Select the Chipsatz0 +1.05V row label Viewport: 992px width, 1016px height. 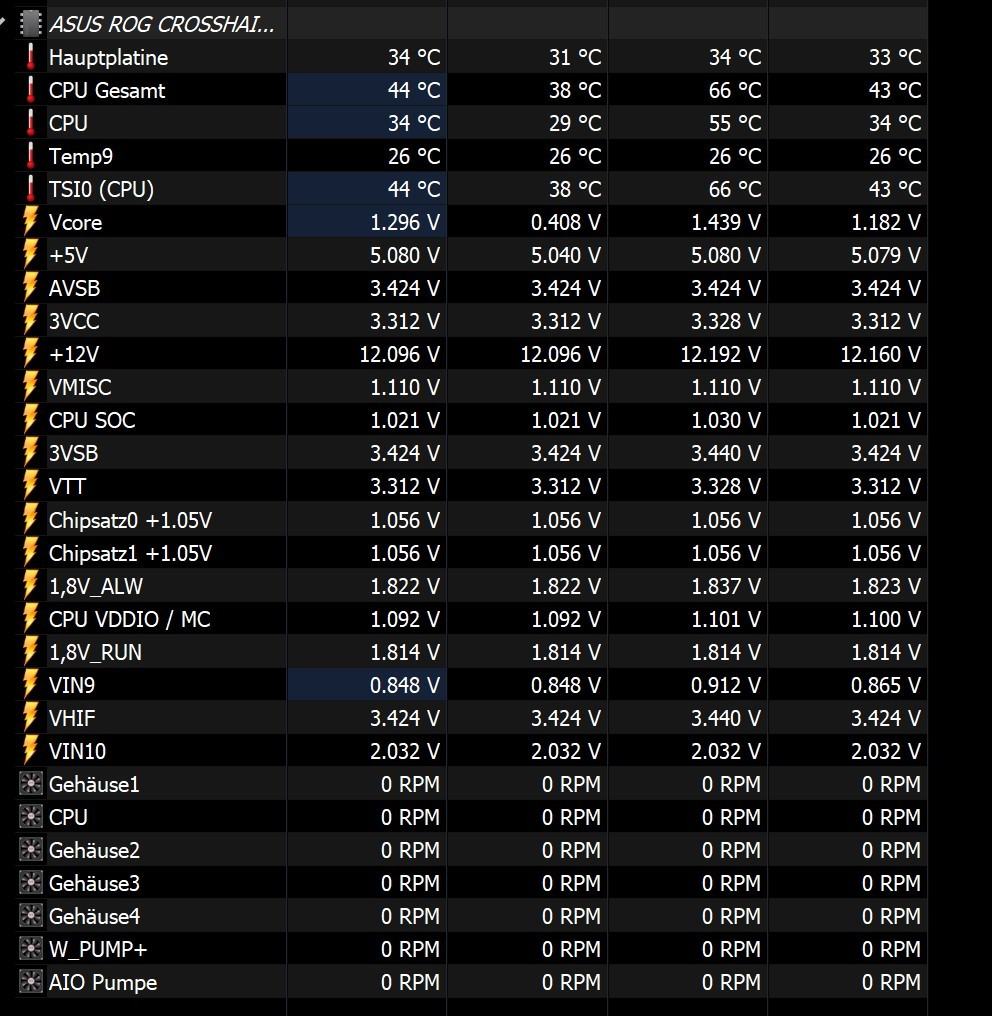(x=130, y=520)
